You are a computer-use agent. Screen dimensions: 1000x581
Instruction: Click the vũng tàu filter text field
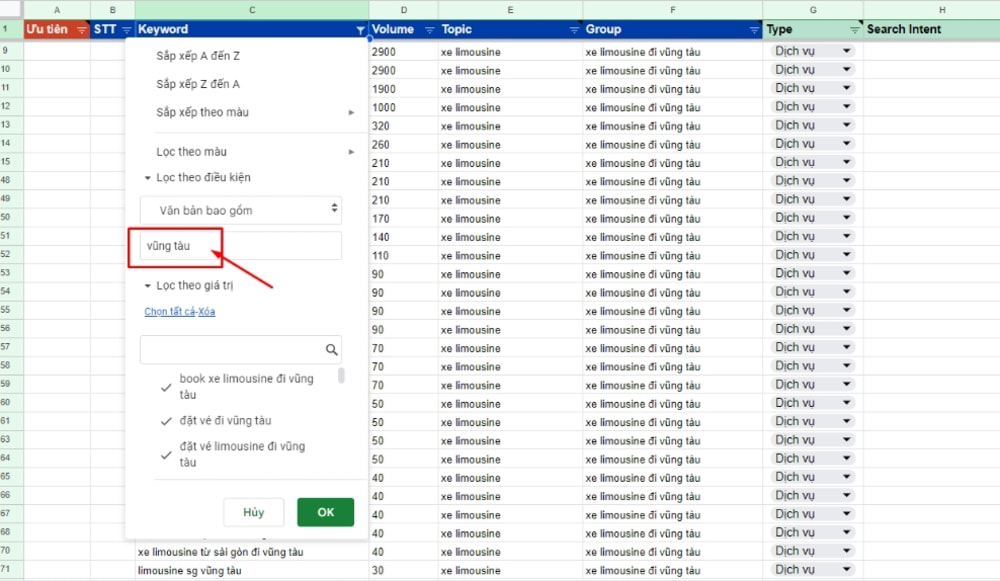click(241, 246)
